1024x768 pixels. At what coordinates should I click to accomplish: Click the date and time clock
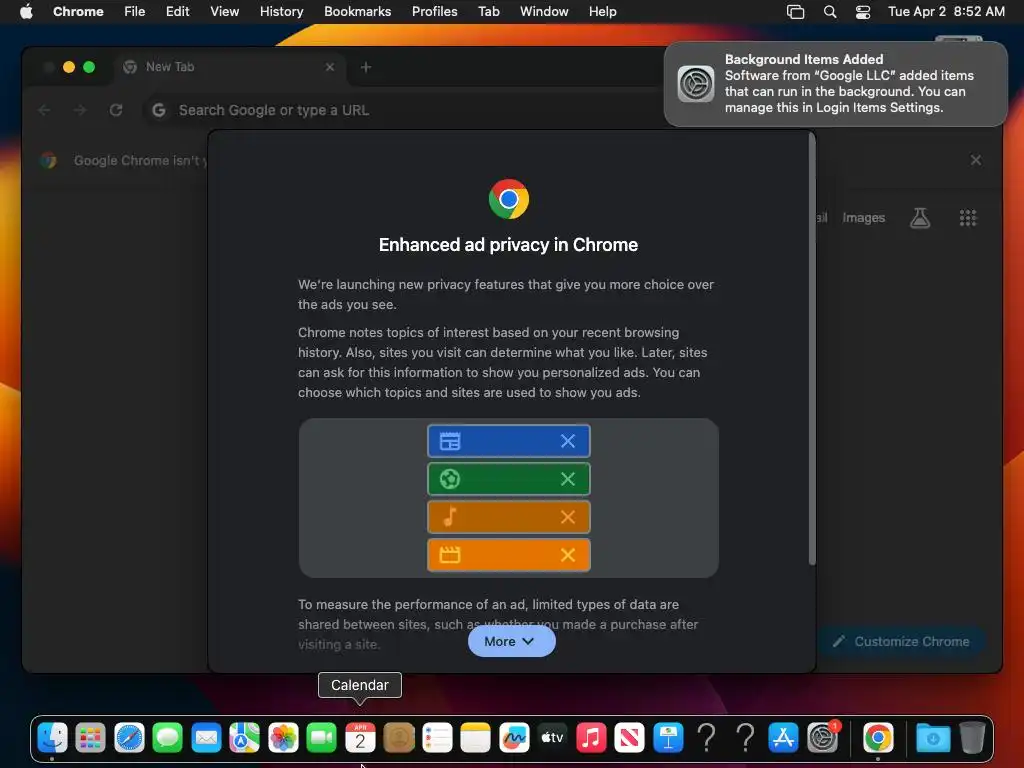pos(946,11)
